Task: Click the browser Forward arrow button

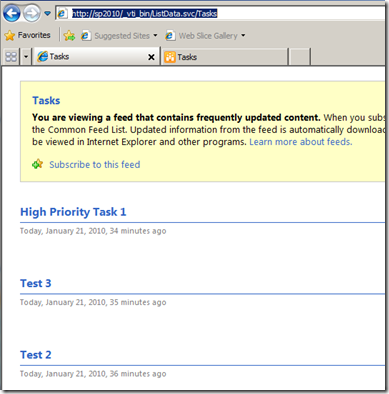Action: 32,14
